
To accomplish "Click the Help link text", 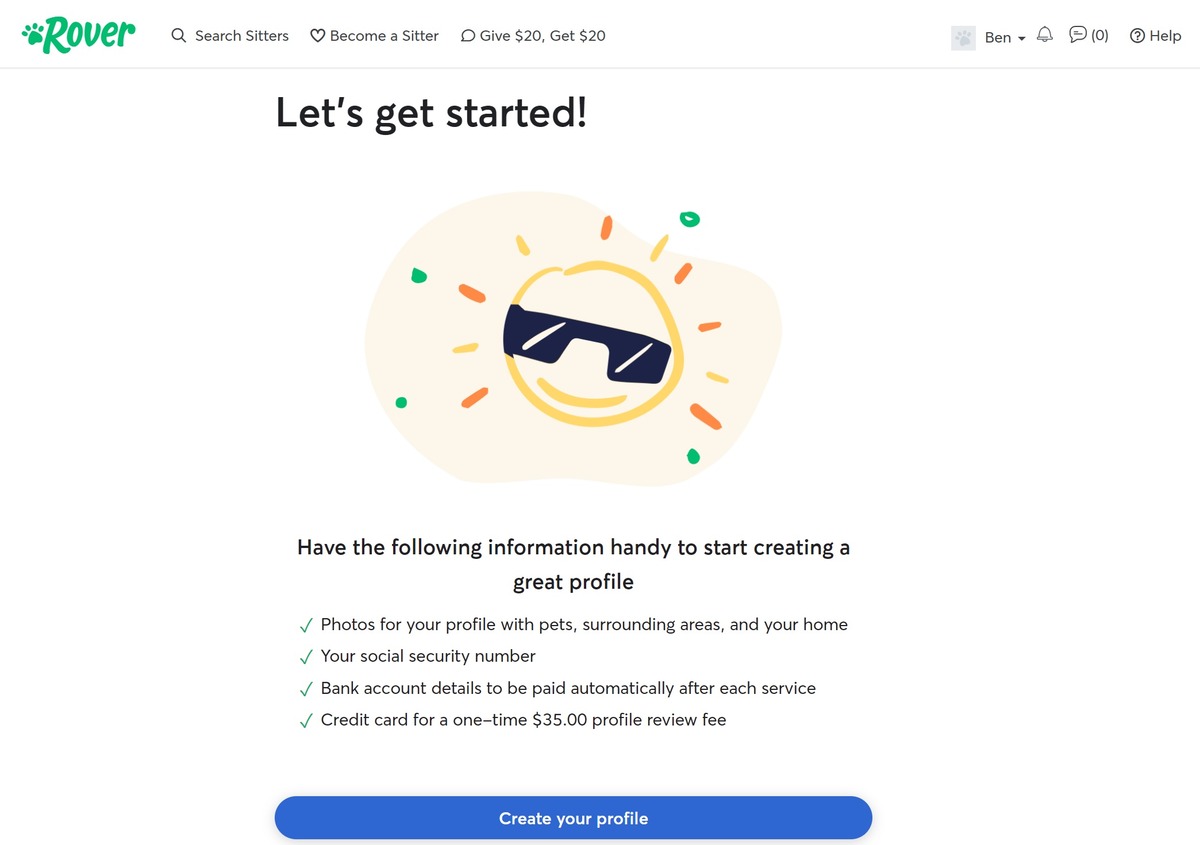I will click(x=1165, y=35).
